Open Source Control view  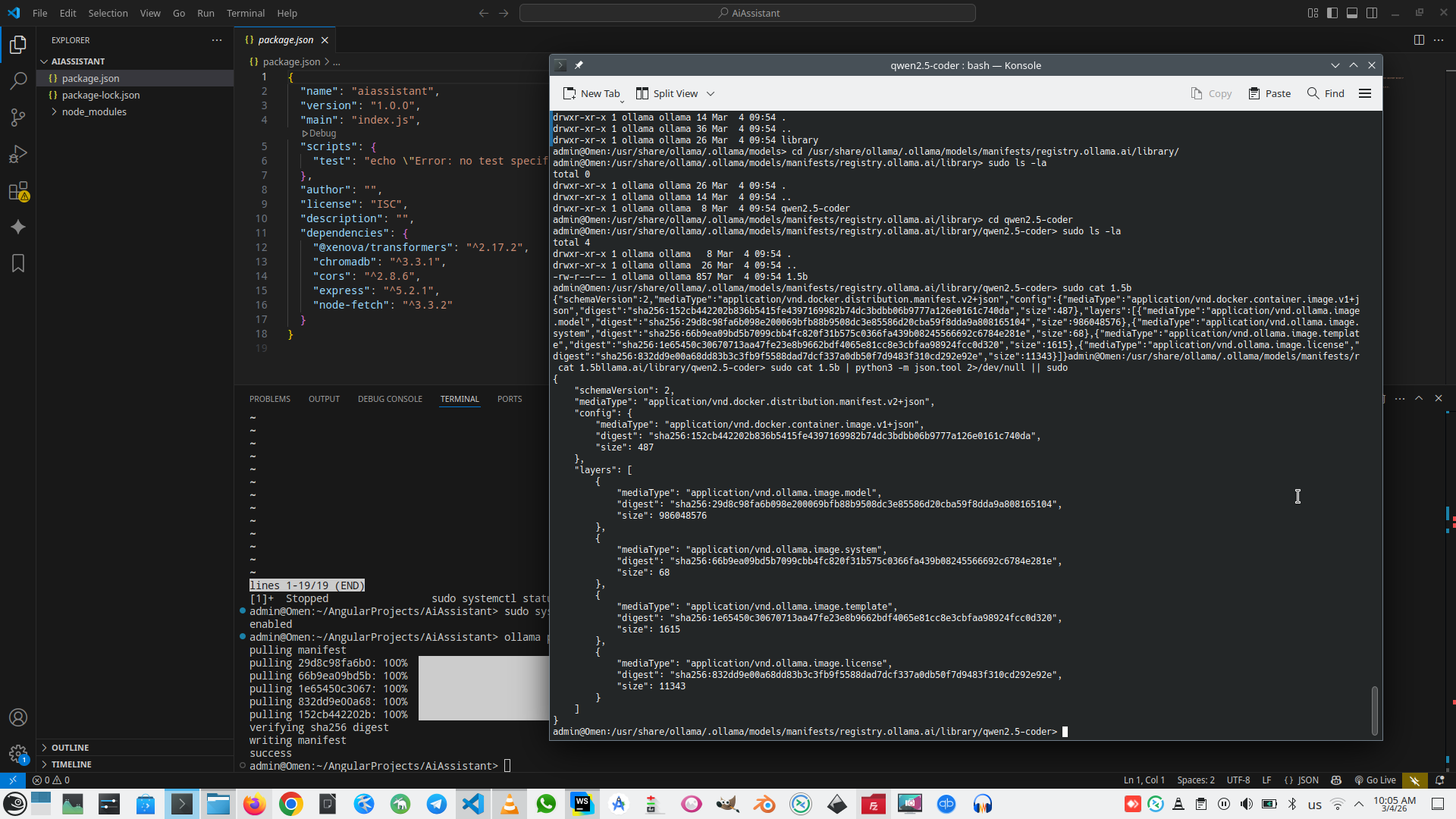click(18, 117)
